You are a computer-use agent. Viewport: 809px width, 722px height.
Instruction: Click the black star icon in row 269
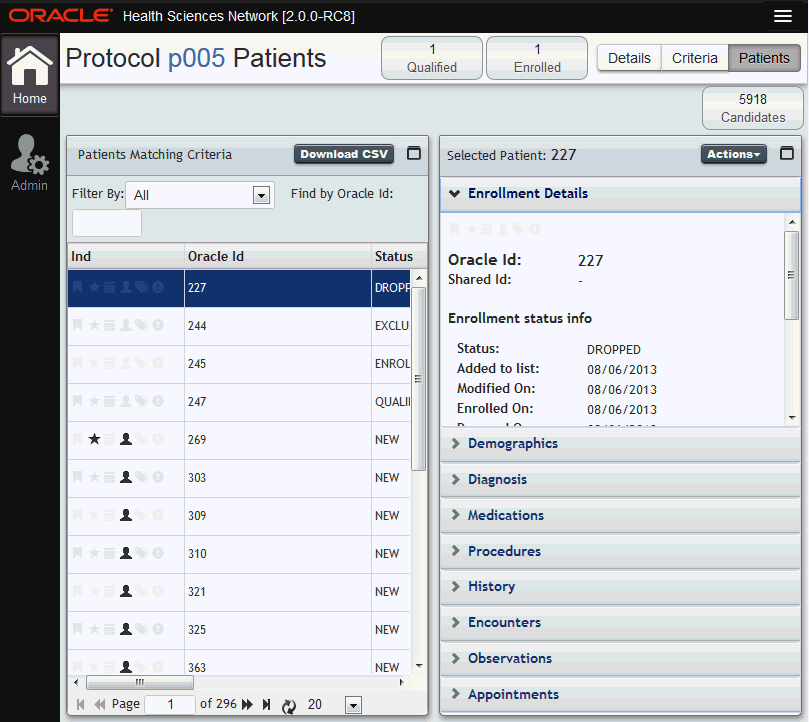[94, 439]
